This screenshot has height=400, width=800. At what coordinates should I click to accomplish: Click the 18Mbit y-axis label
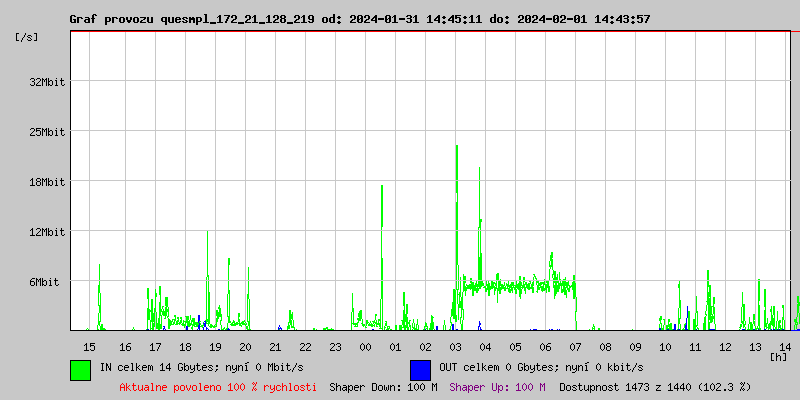(x=47, y=182)
